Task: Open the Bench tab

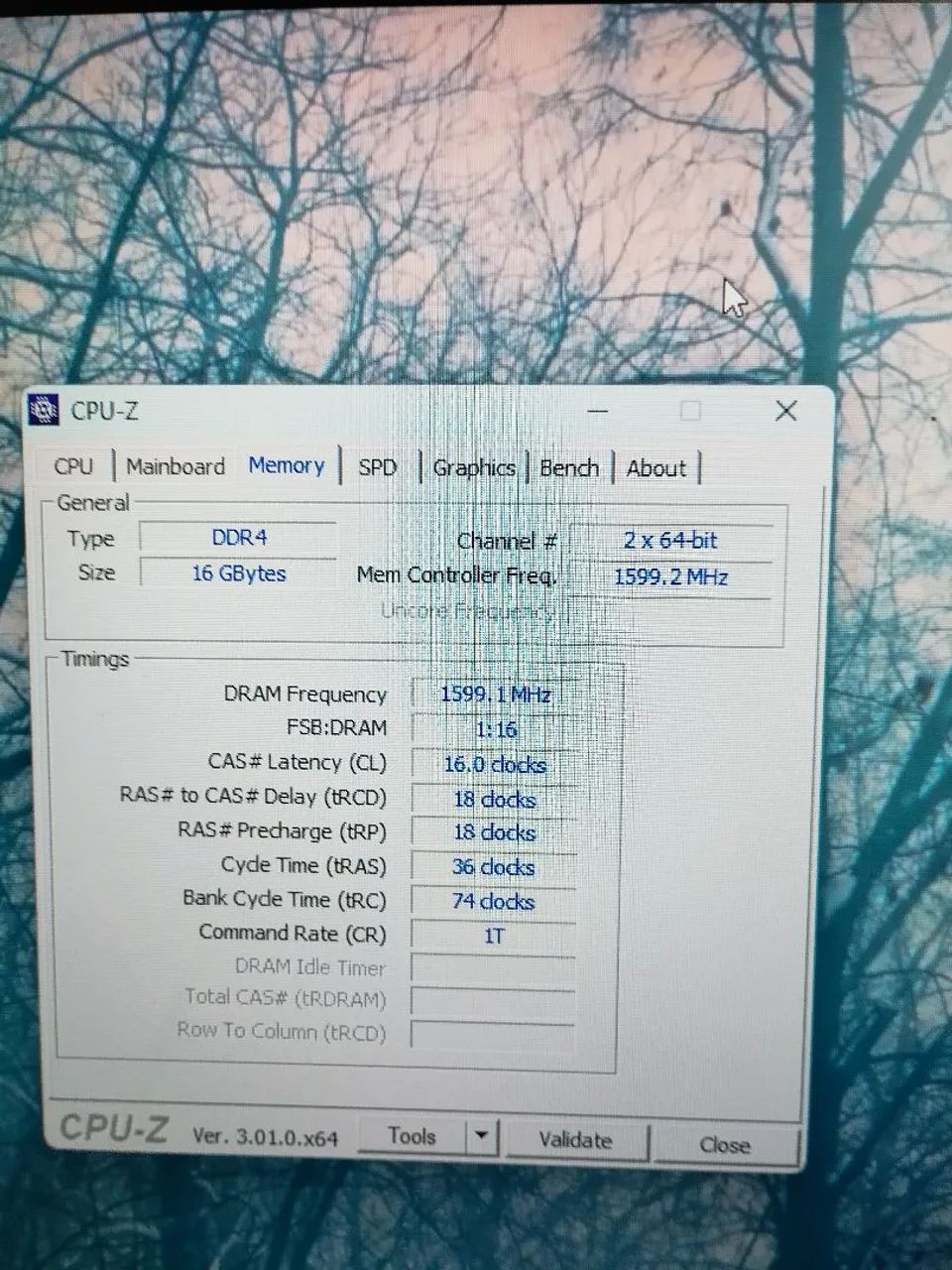Action: click(x=569, y=468)
